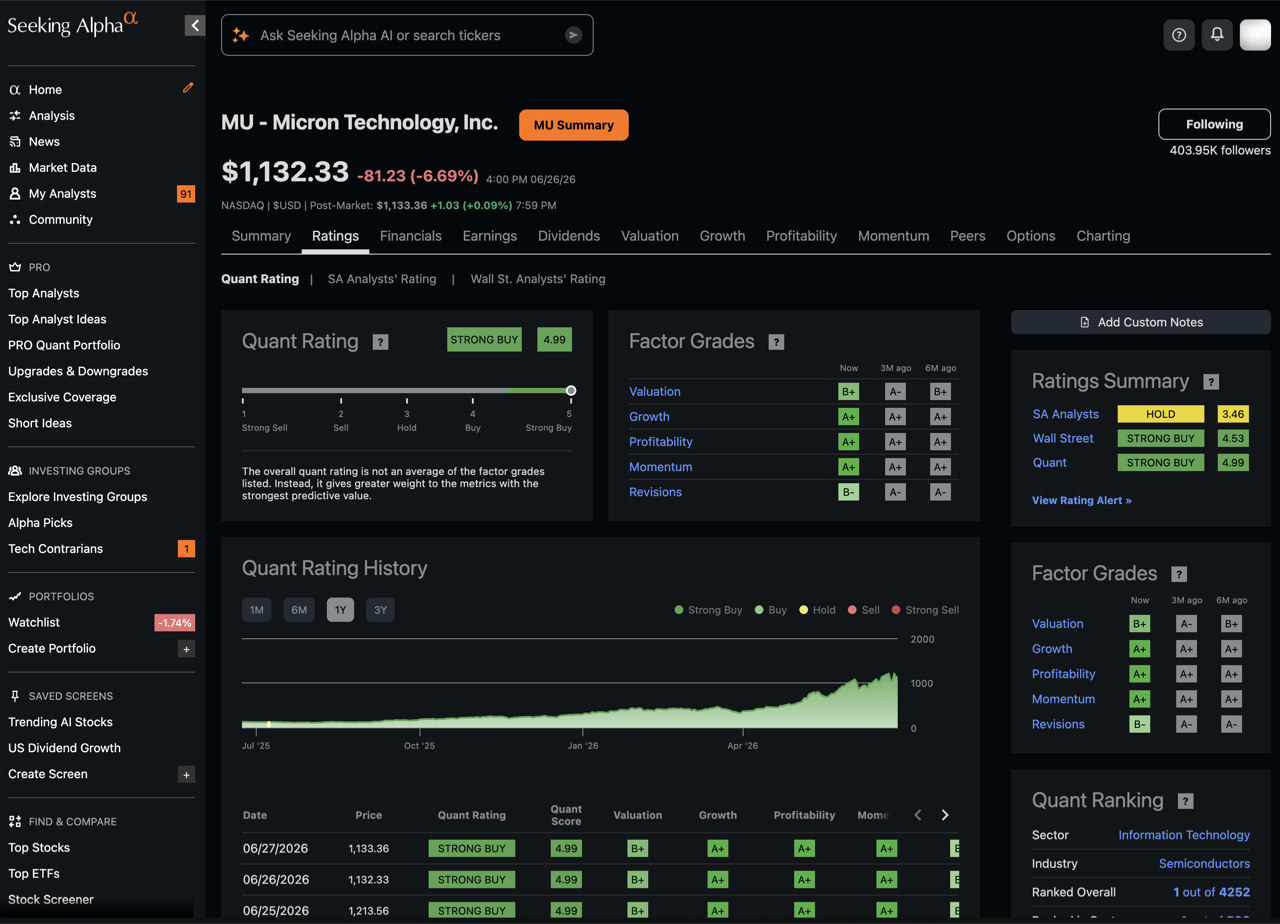This screenshot has height=924, width=1280.
Task: Switch to the Summary tab
Action: [x=261, y=236]
